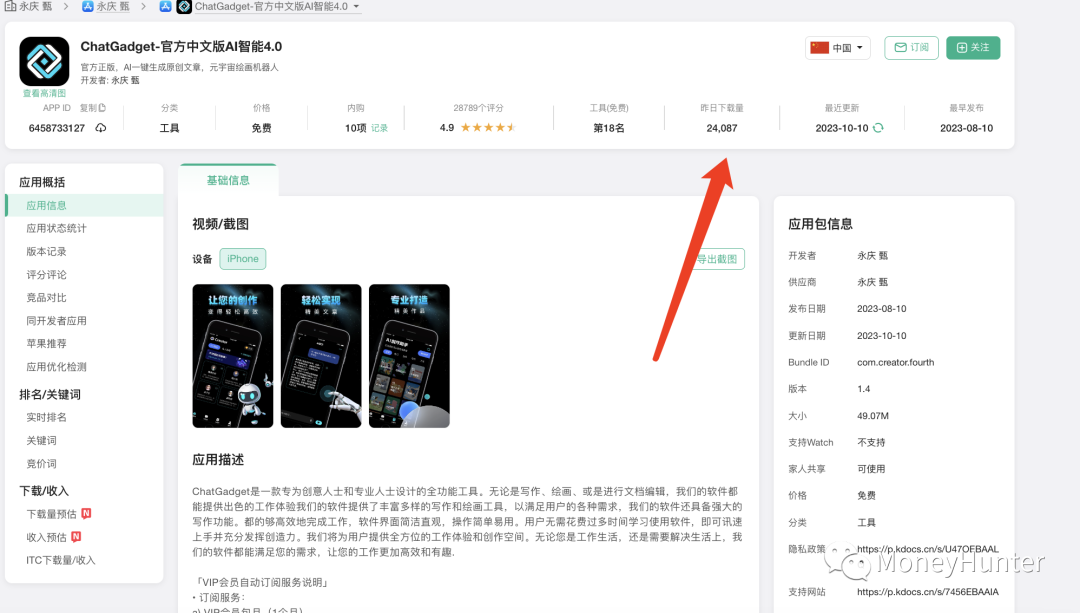Copy the APP ID using the copy icon
Screen dimensions: 1080x613
pos(103,107)
